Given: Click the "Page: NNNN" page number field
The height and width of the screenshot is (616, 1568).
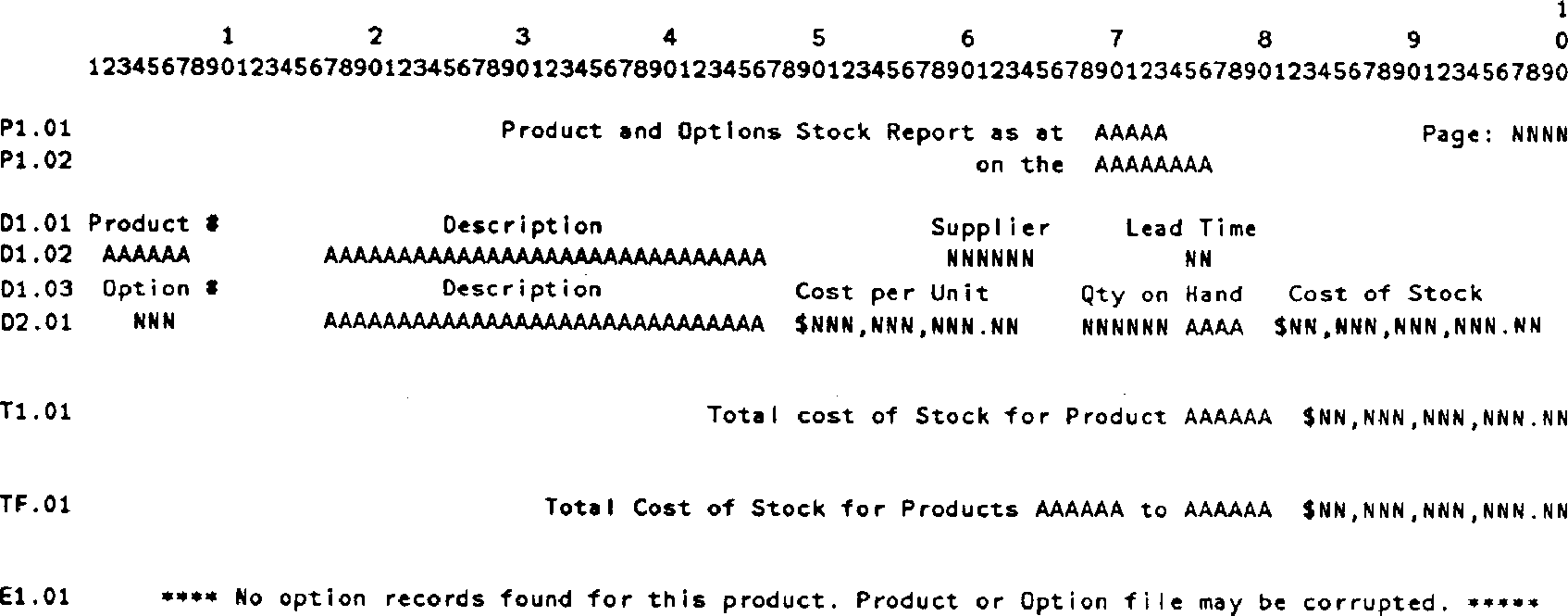Looking at the screenshot, I should (x=1494, y=135).
